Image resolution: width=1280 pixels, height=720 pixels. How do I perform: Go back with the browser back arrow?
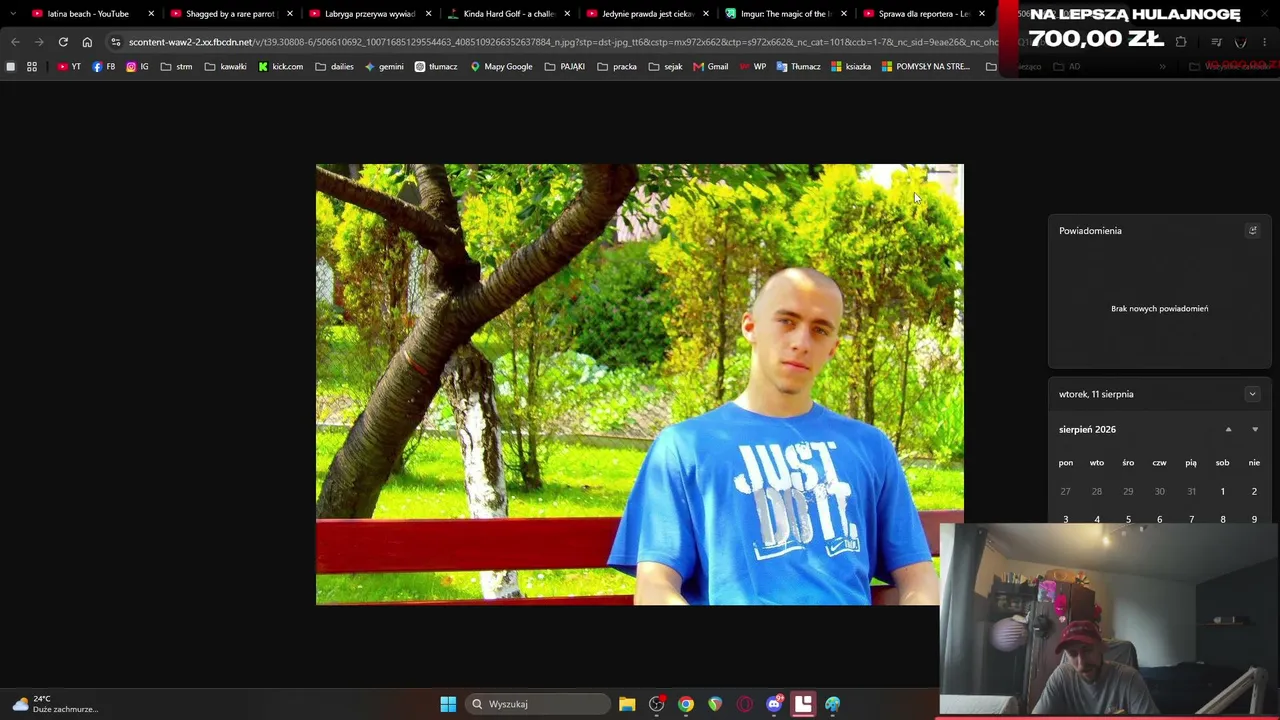[15, 42]
